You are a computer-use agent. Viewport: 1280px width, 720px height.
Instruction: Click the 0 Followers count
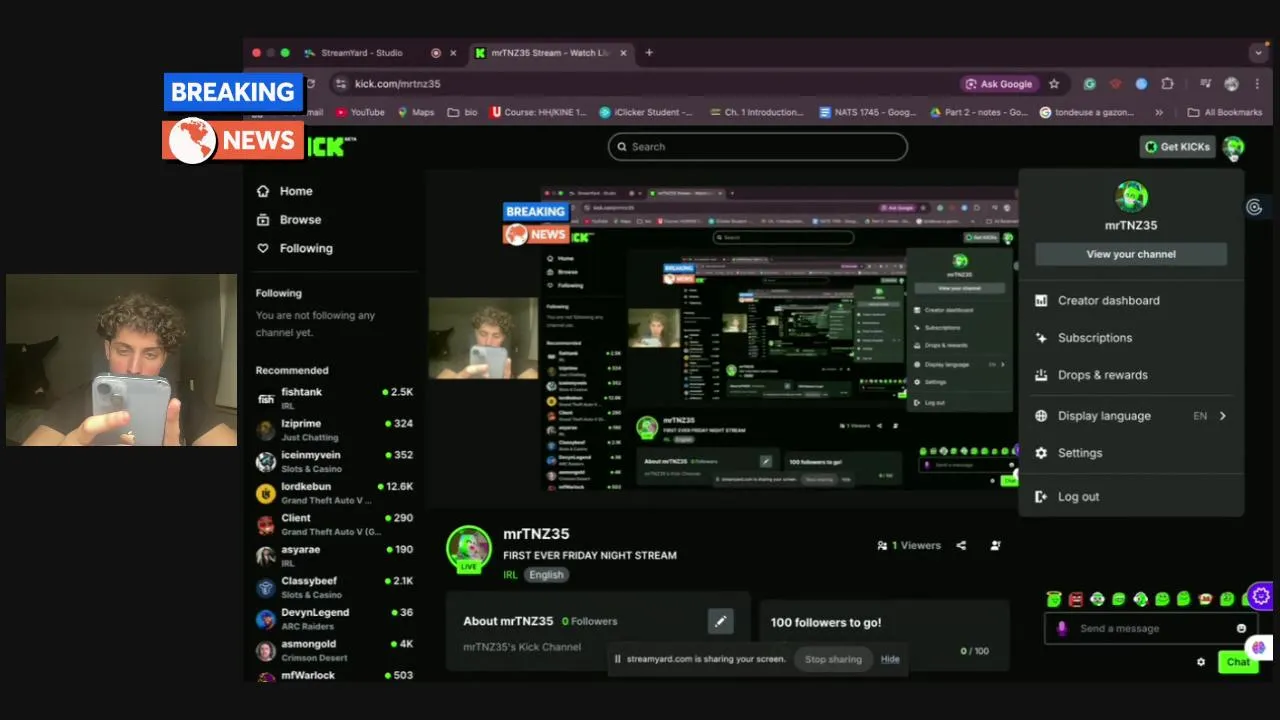tap(589, 622)
